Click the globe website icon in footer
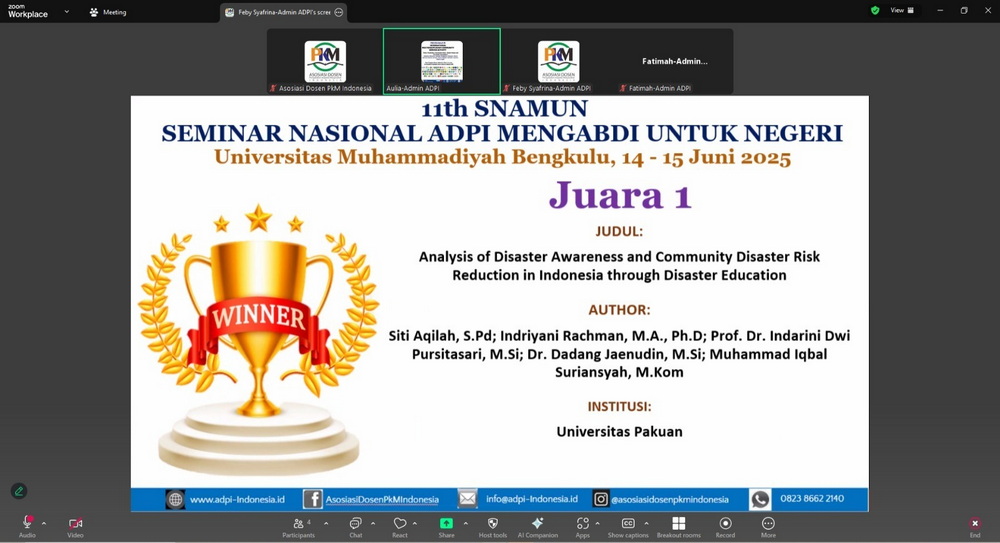Viewport: 1000px width, 543px height. point(175,499)
